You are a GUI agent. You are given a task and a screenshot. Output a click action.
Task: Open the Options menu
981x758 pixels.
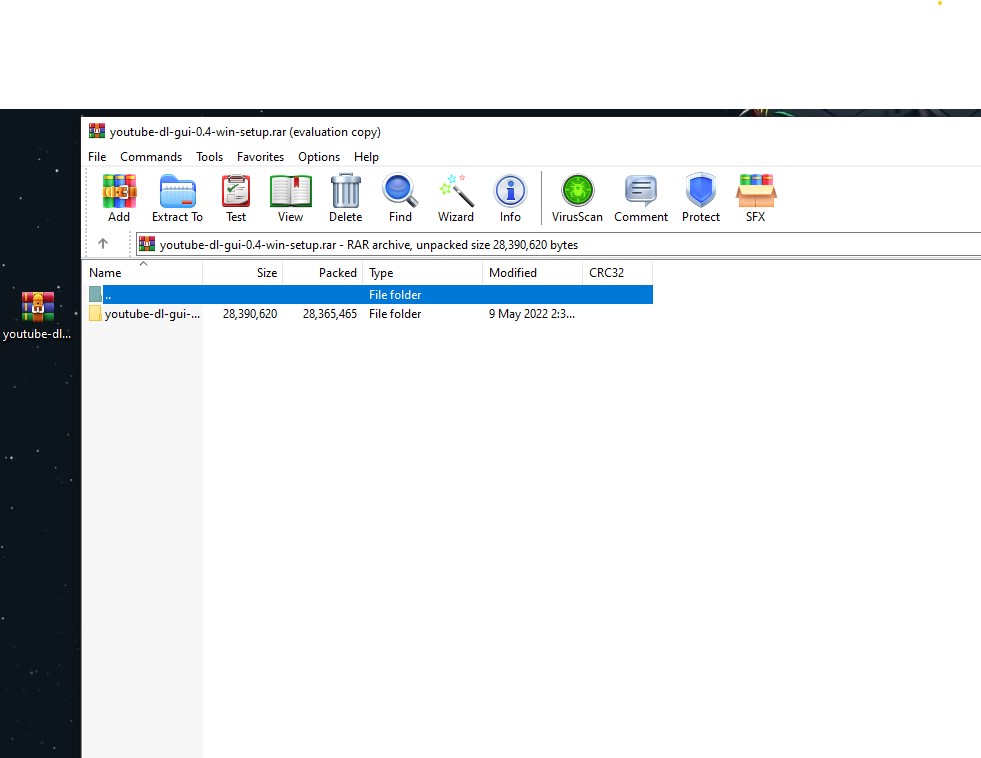tap(319, 157)
